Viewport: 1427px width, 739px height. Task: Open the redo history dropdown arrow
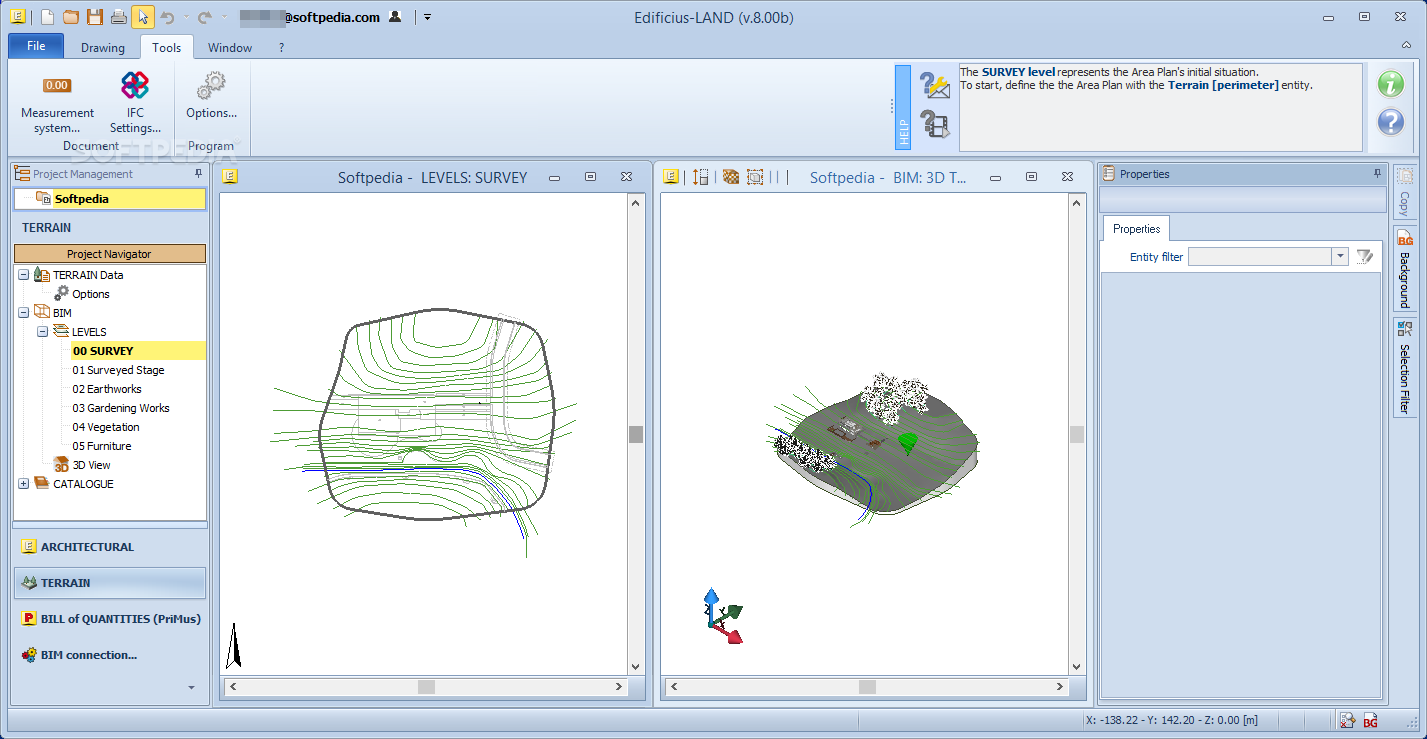click(224, 17)
